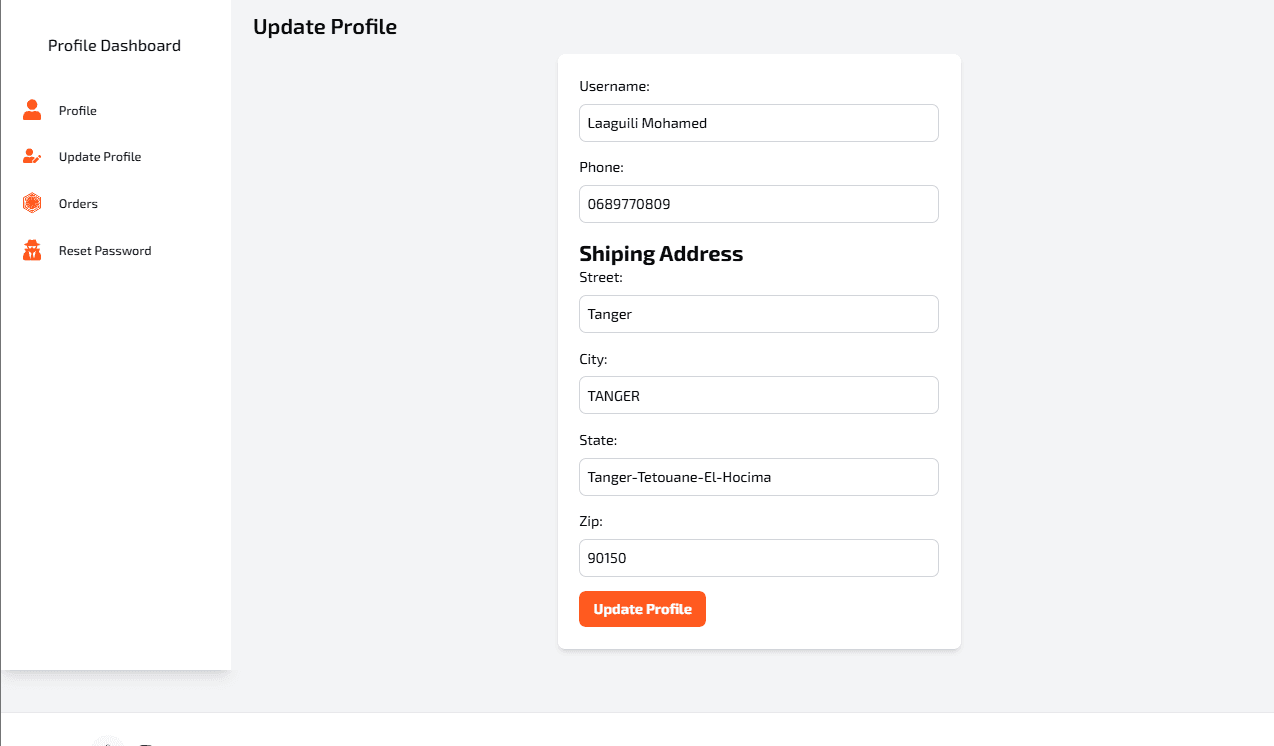Focus the City field containing TANGER
Viewport: 1274px width, 746px height.
758,395
